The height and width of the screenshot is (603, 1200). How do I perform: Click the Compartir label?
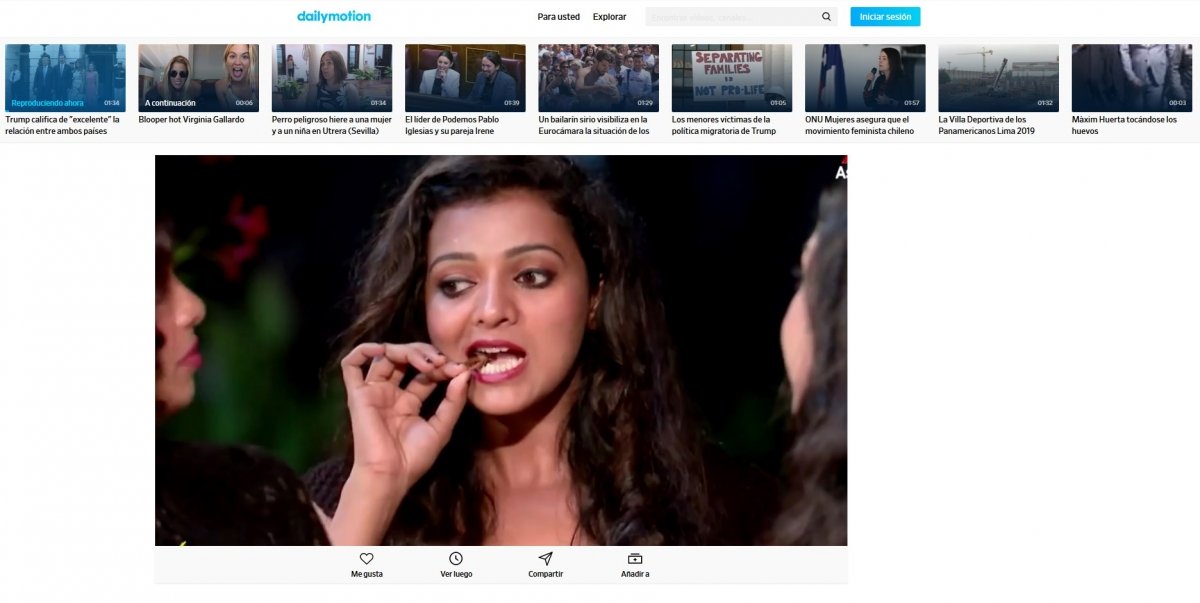(x=545, y=574)
